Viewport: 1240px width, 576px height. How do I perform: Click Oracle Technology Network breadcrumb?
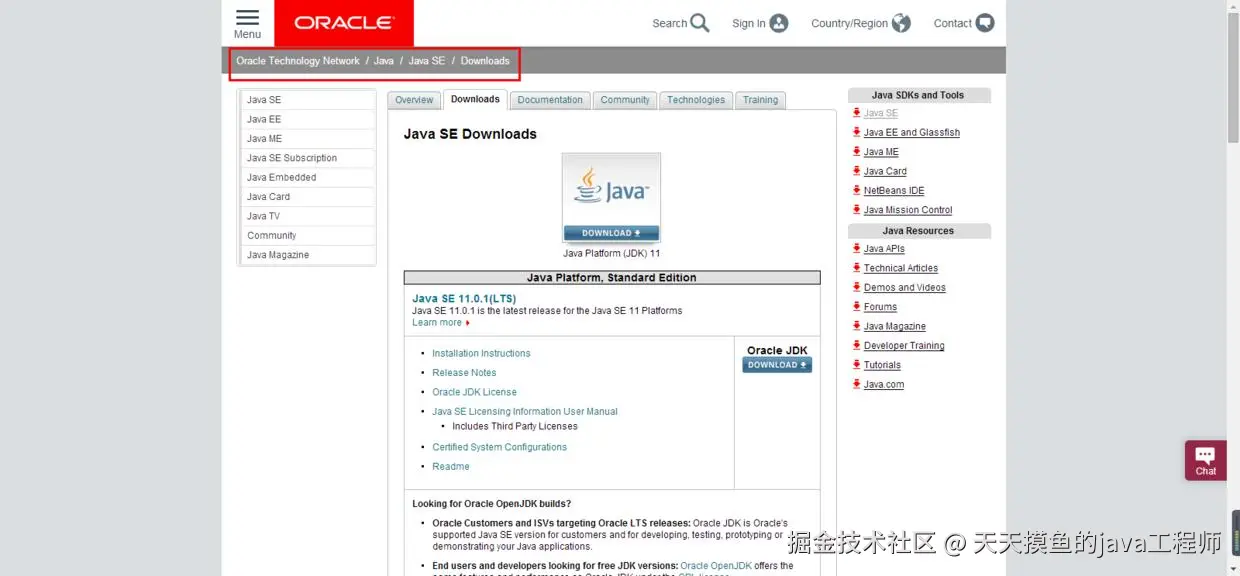pyautogui.click(x=298, y=61)
